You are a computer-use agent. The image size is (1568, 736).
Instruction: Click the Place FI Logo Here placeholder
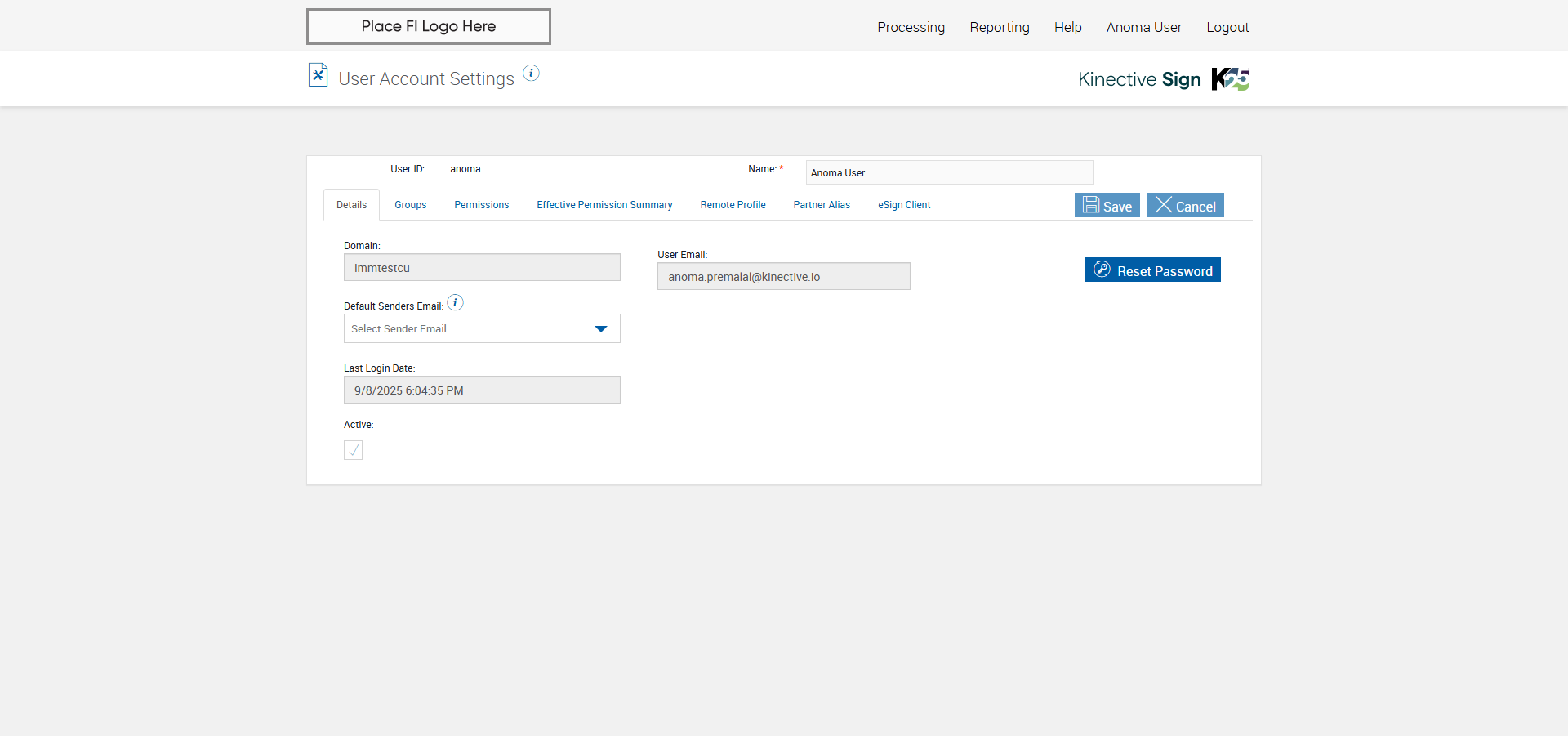(428, 26)
